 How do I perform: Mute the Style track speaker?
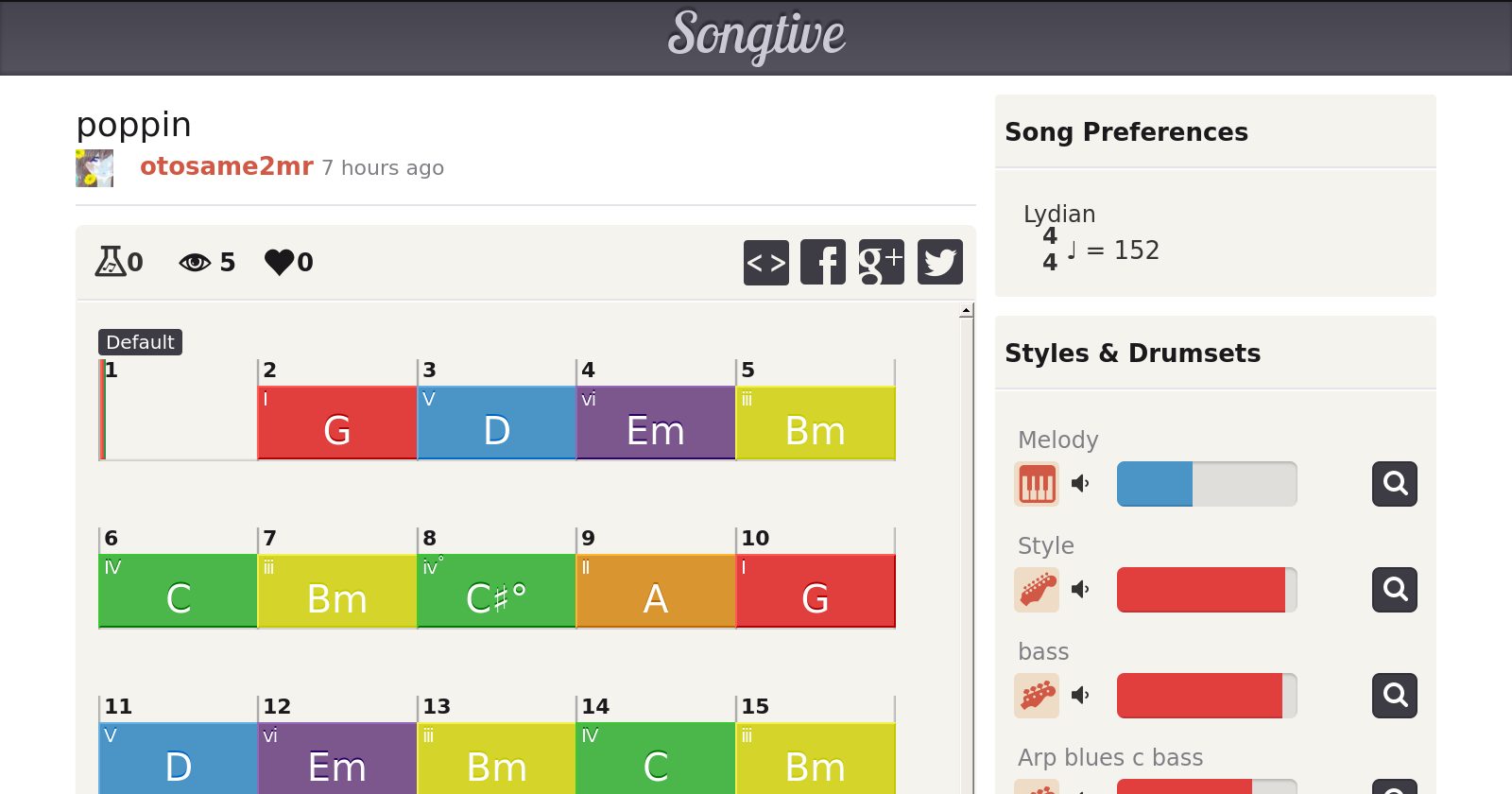click(x=1080, y=590)
